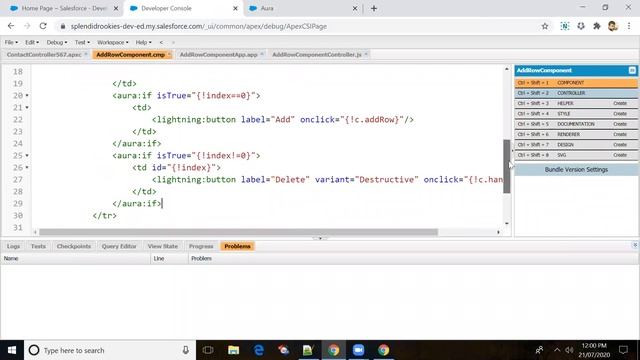Open the Debug menu
This screenshot has height=360, width=640.
click(x=57, y=42)
